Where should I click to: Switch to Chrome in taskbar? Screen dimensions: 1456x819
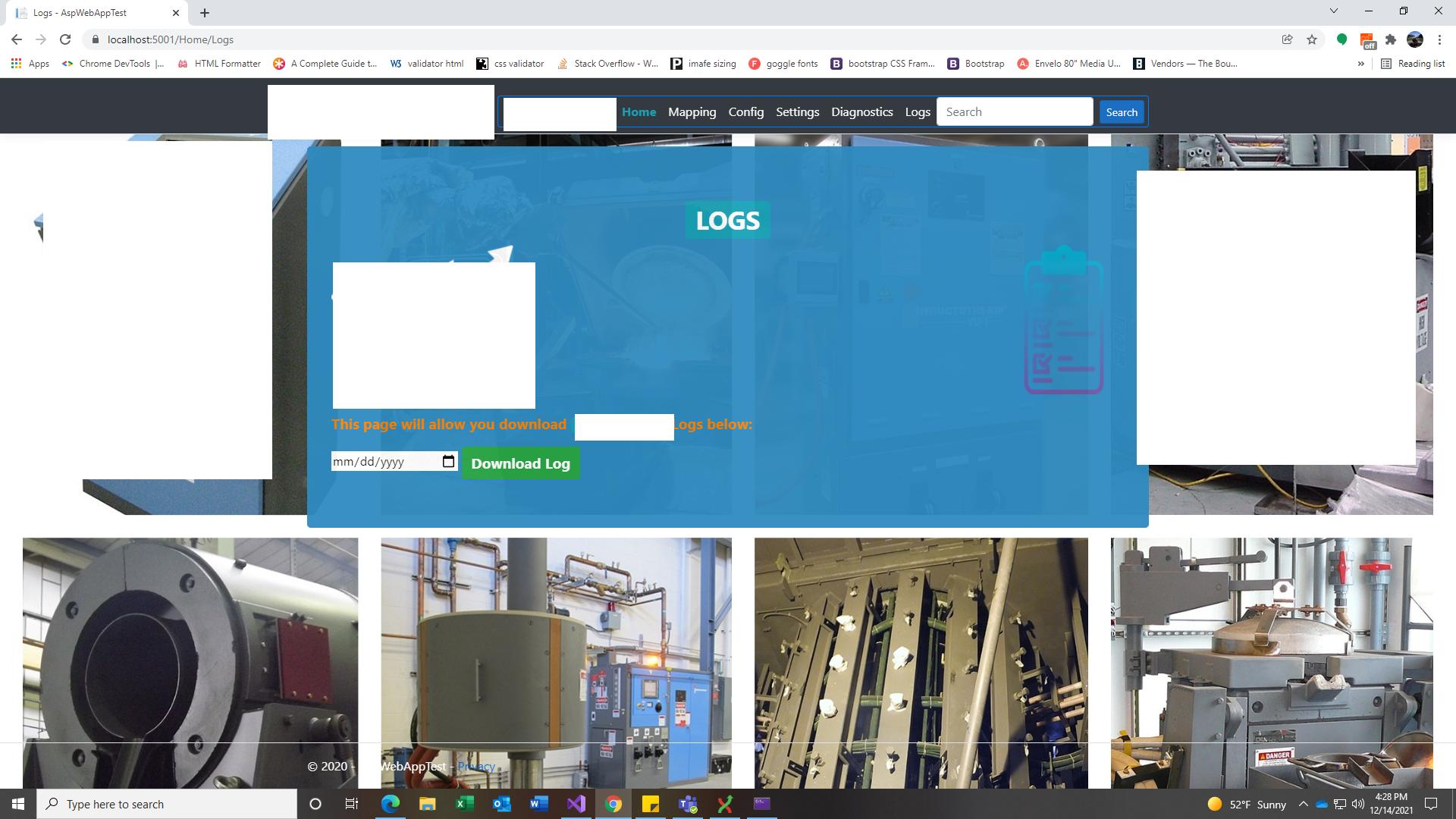pos(613,804)
